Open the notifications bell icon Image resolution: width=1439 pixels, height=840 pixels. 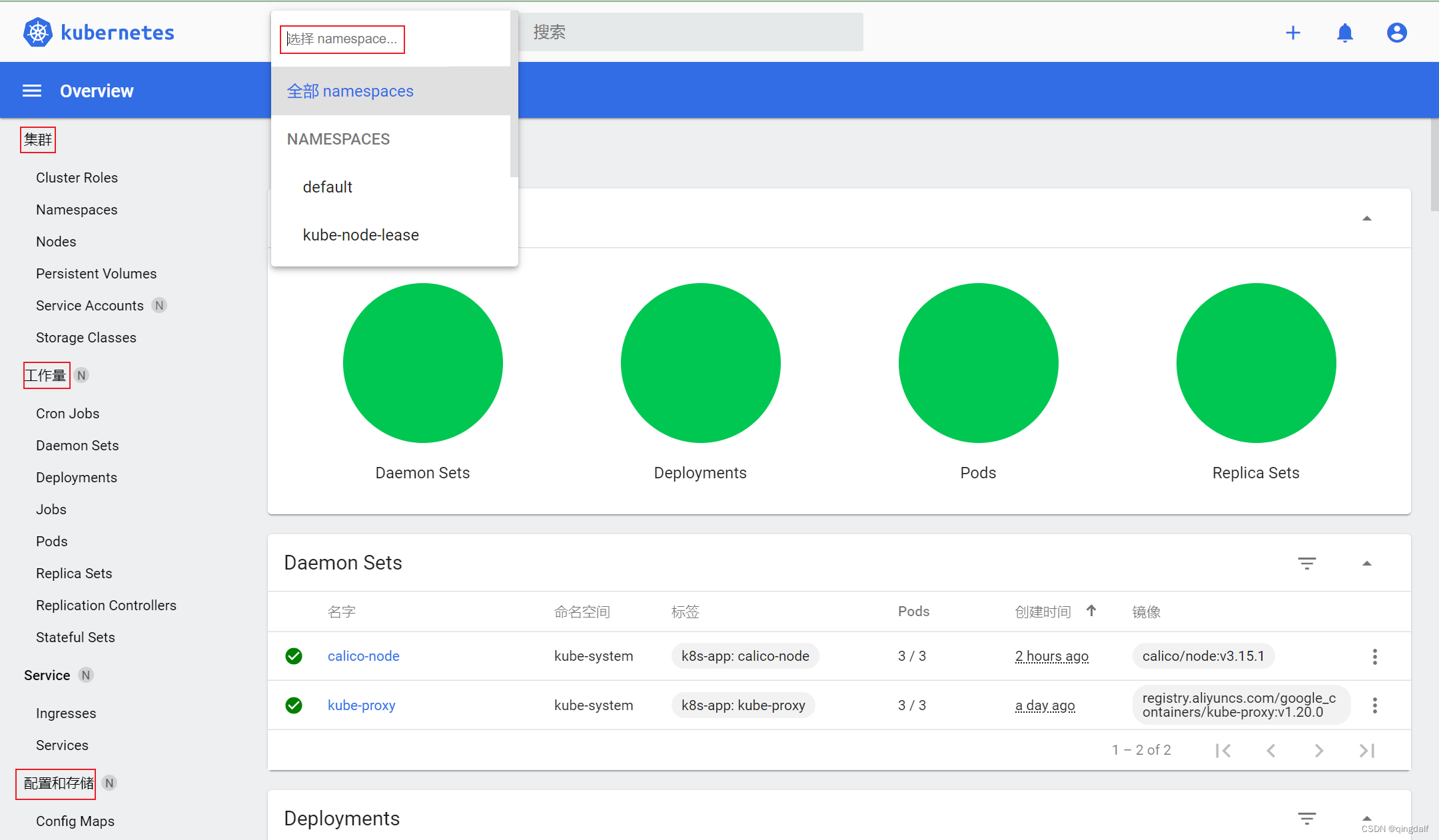point(1345,33)
